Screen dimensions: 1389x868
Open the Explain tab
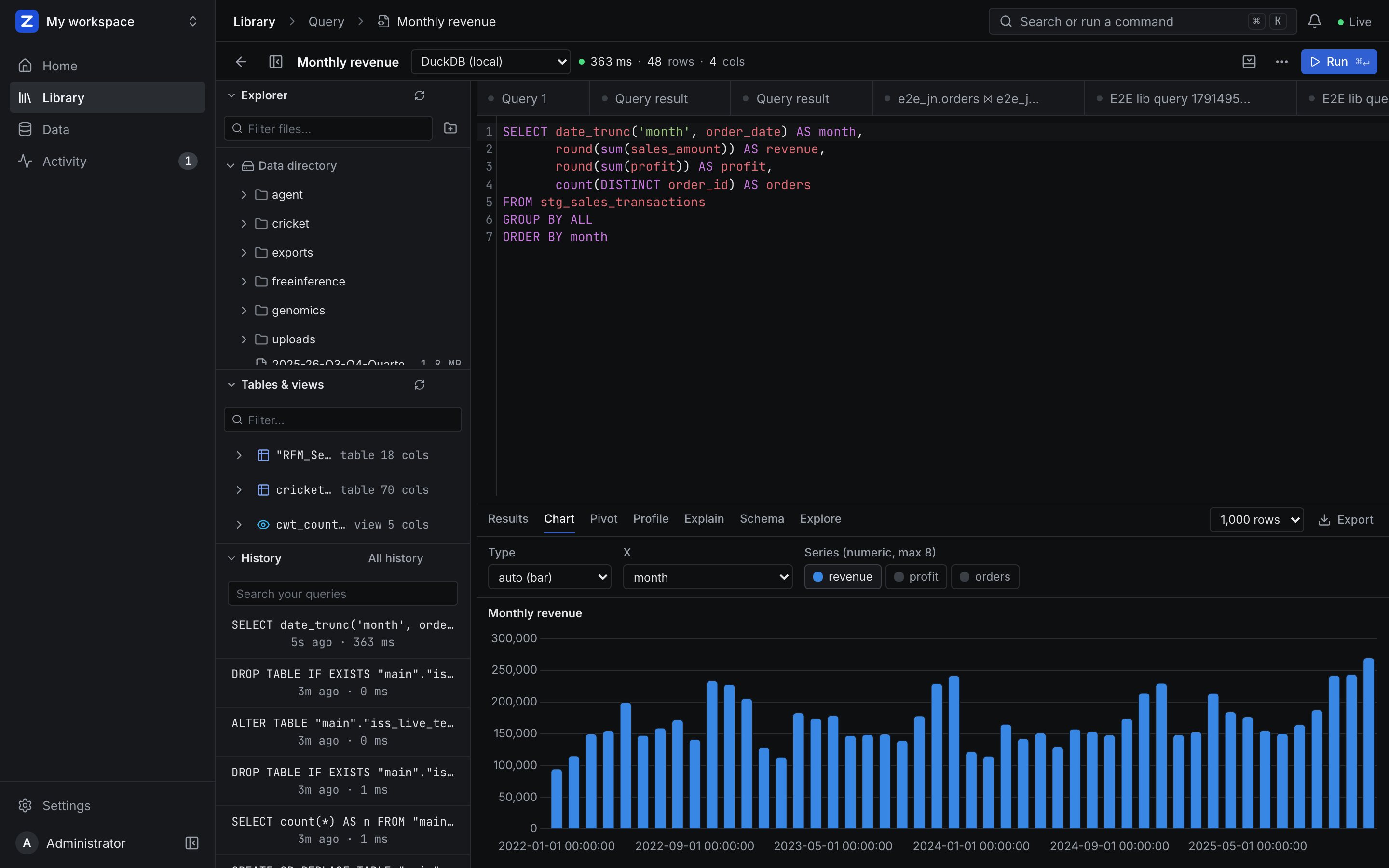(704, 518)
